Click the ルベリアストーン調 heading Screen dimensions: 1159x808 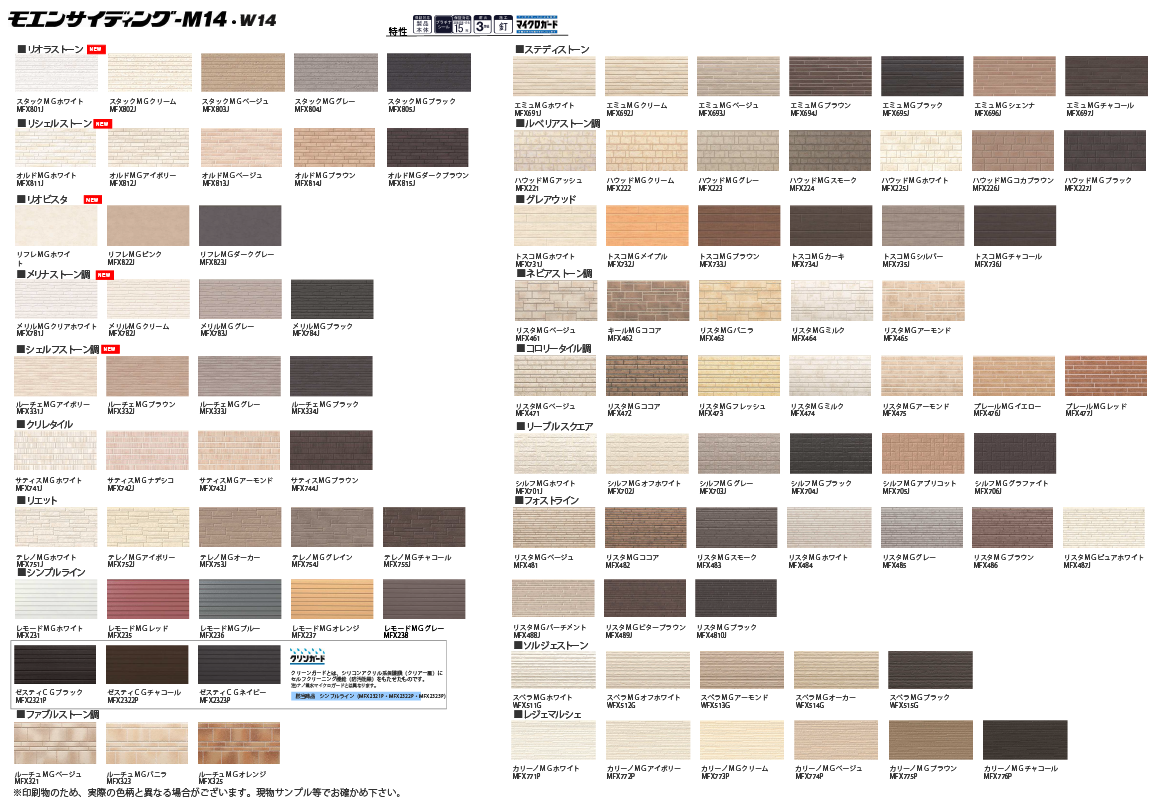point(559,123)
